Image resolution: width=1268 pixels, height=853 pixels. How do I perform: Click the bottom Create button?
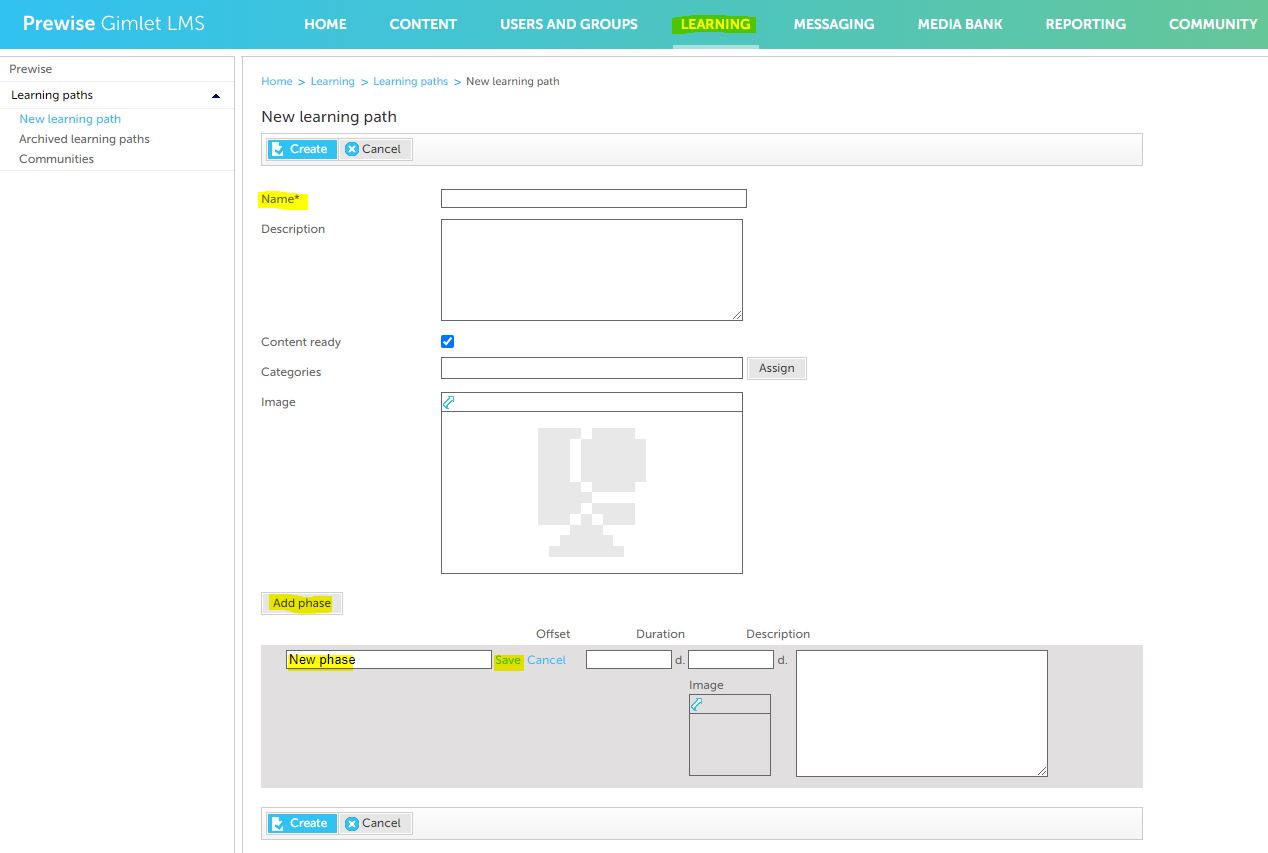coord(302,823)
